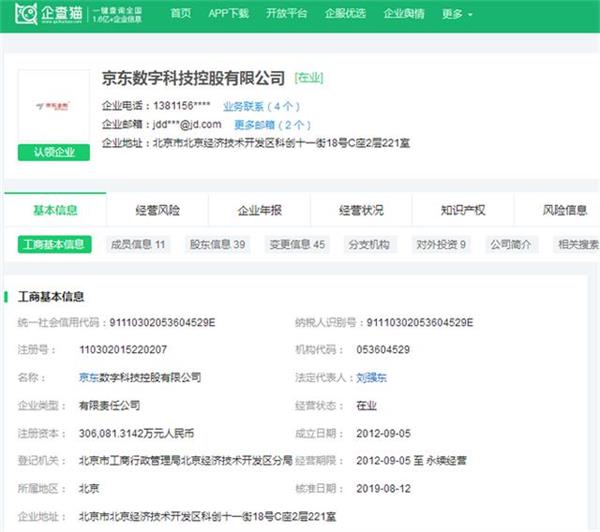This screenshot has height=532, width=600.
Task: Open the 更多 dropdown in top navigation
Action: [x=457, y=14]
